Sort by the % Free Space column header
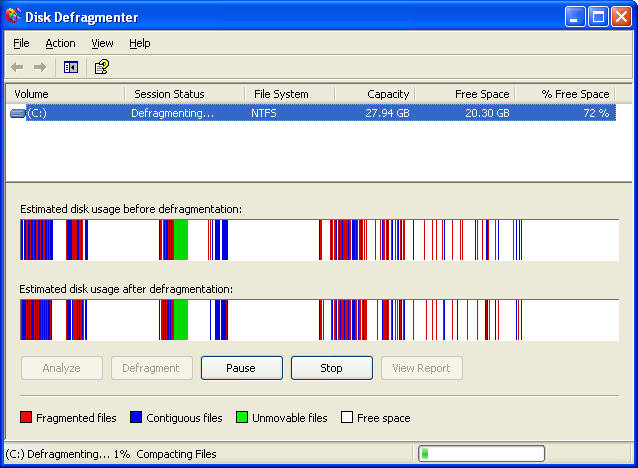 click(565, 94)
